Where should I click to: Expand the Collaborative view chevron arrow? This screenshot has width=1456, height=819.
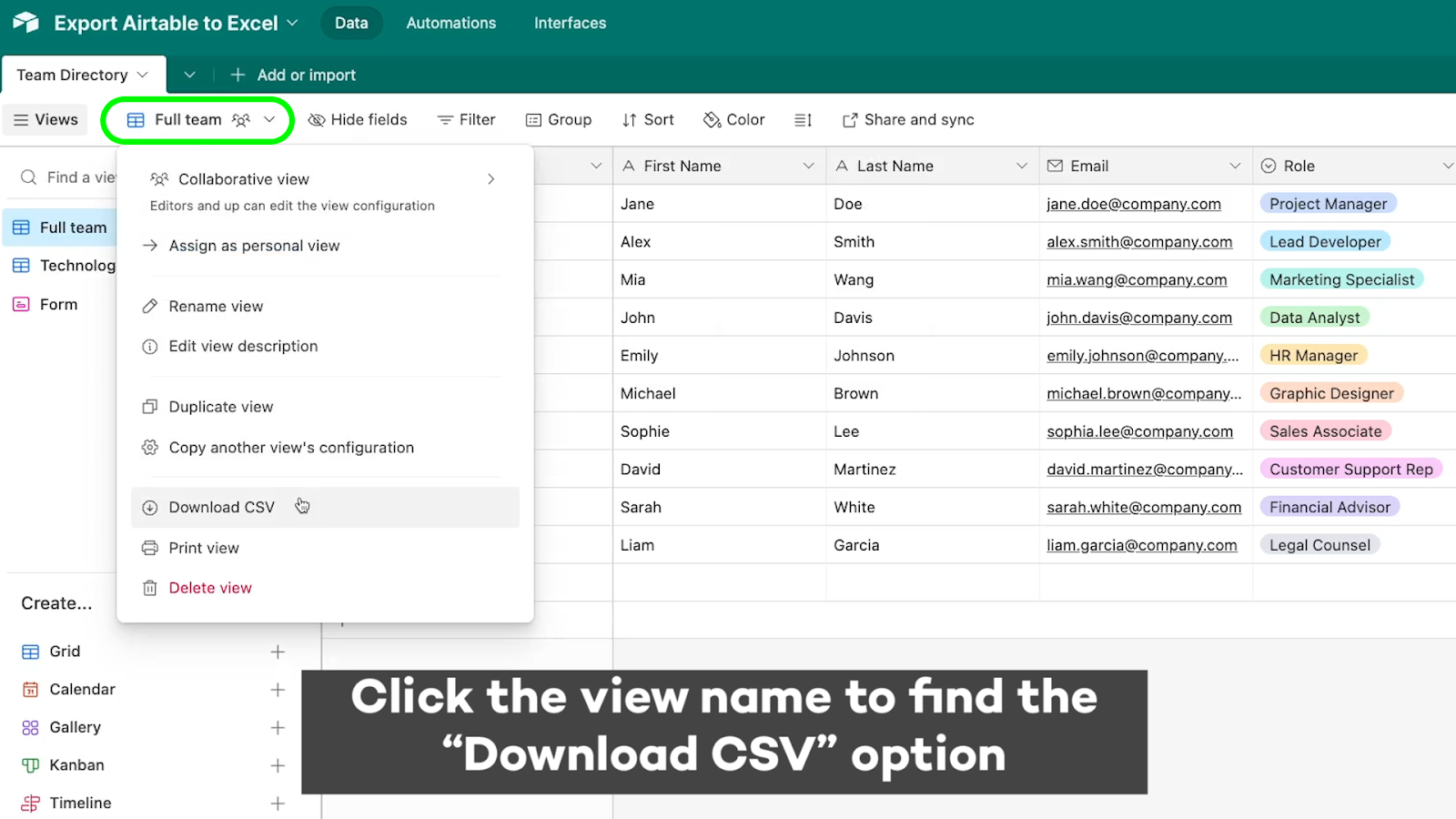490,179
